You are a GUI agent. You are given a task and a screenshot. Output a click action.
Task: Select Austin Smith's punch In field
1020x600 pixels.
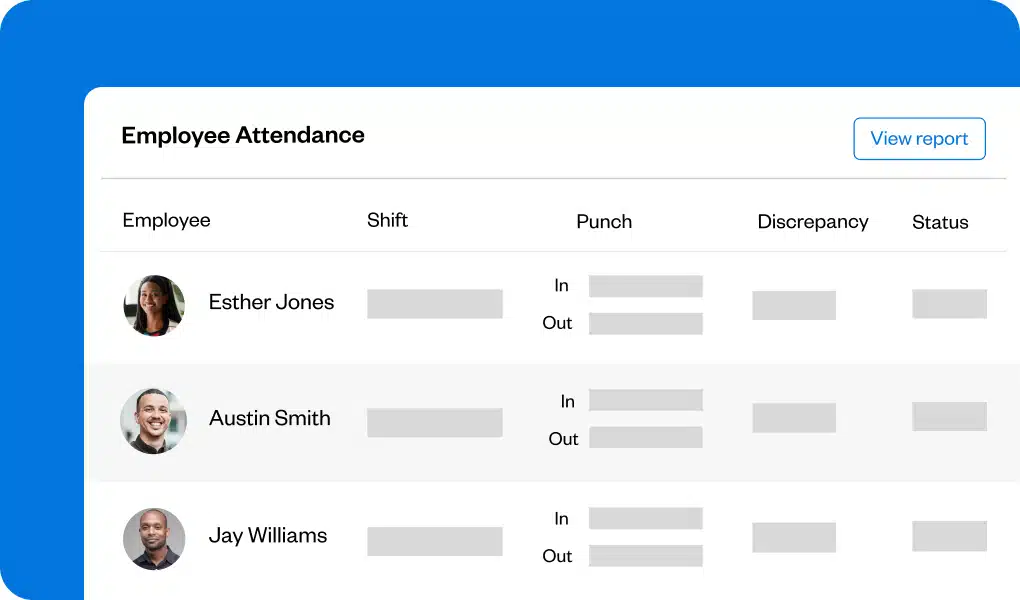pyautogui.click(x=645, y=400)
